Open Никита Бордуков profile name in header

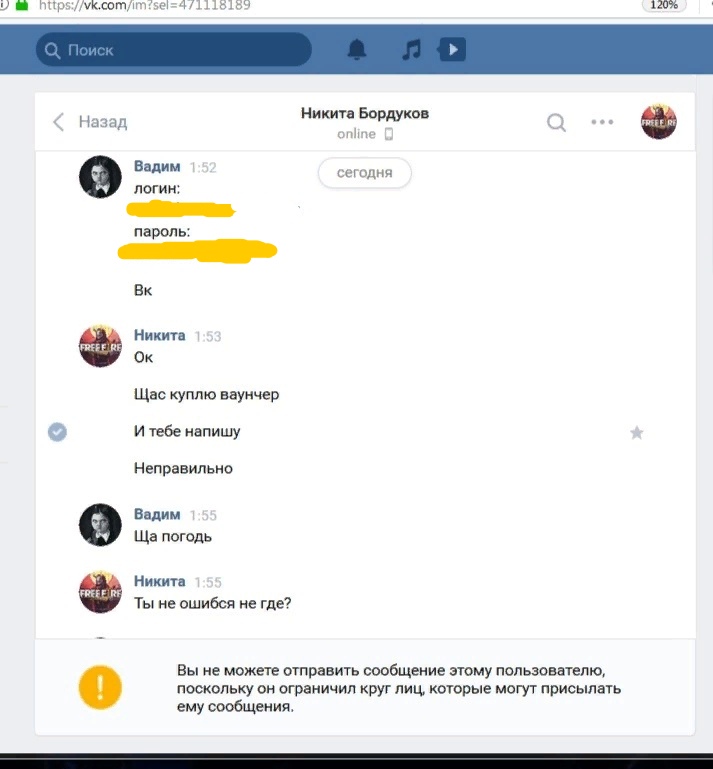[x=365, y=113]
